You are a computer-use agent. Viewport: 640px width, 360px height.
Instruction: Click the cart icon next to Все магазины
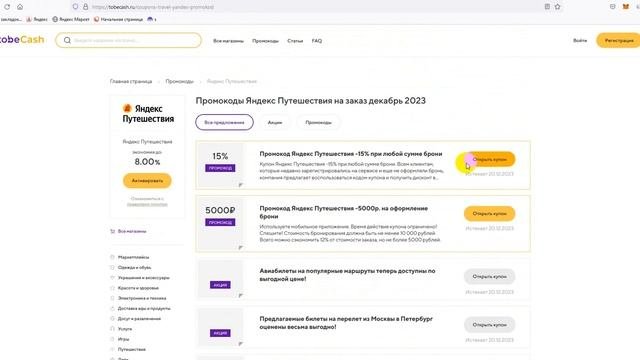(113, 231)
